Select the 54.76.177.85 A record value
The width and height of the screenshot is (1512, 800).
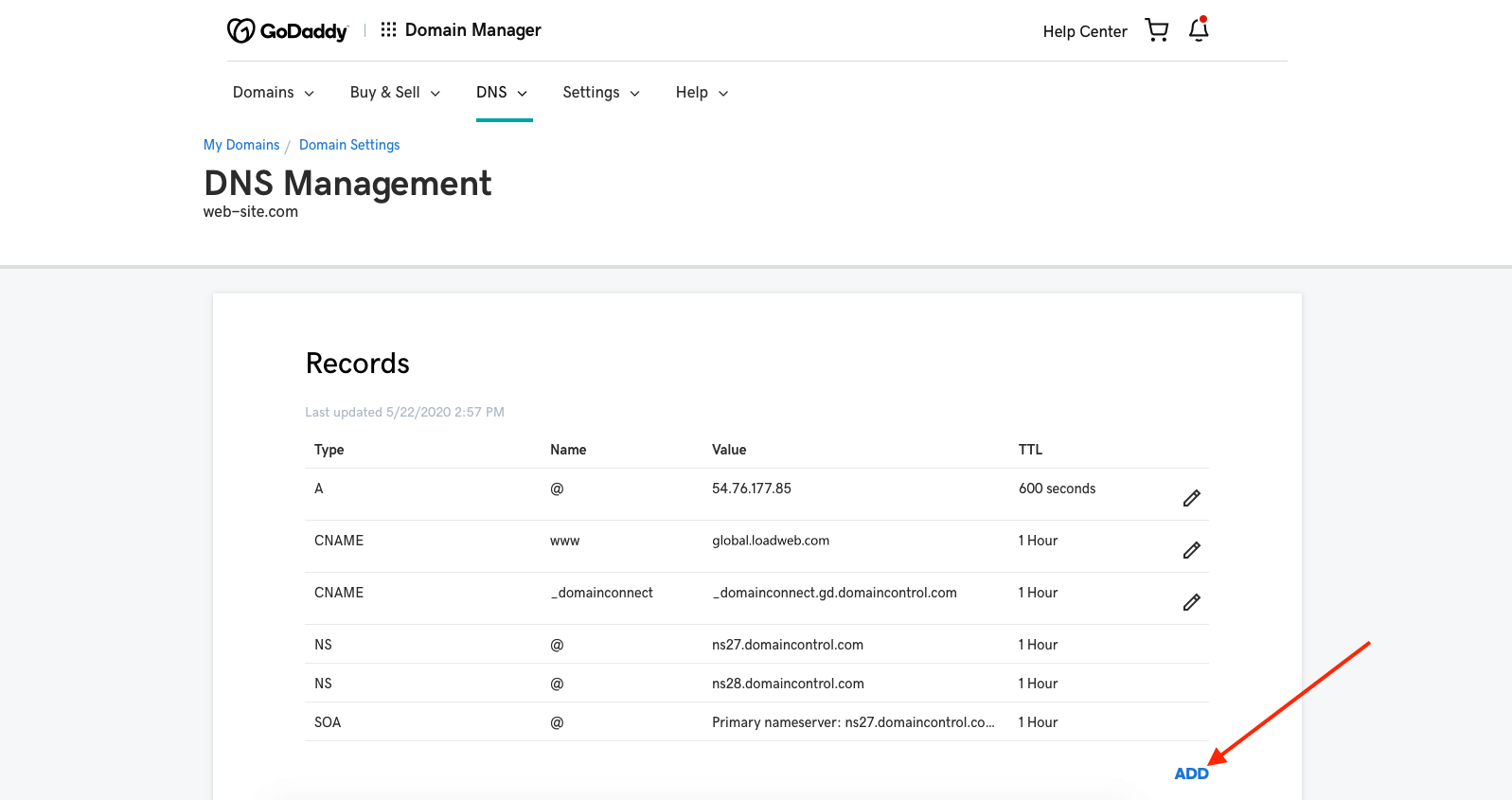click(x=751, y=489)
